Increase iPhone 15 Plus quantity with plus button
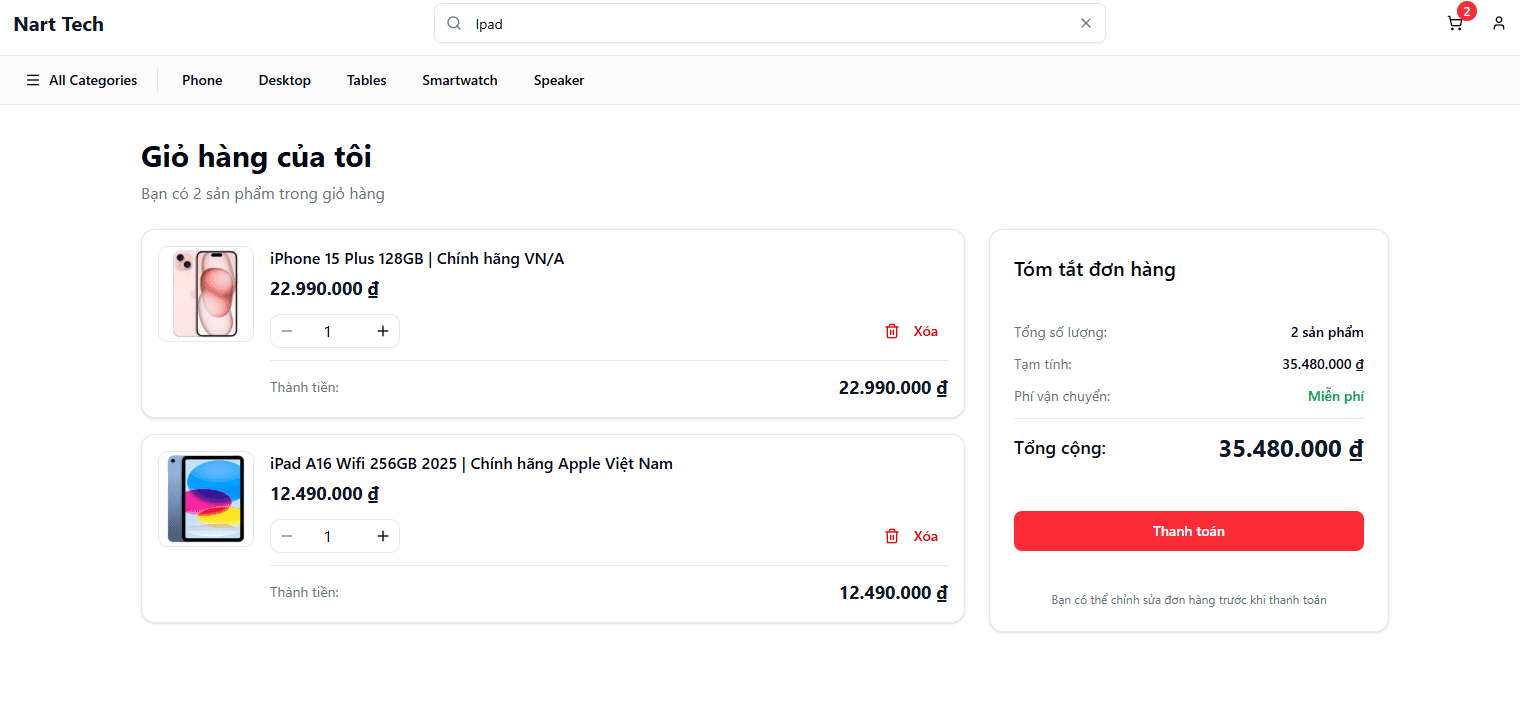This screenshot has width=1520, height=716. click(382, 330)
